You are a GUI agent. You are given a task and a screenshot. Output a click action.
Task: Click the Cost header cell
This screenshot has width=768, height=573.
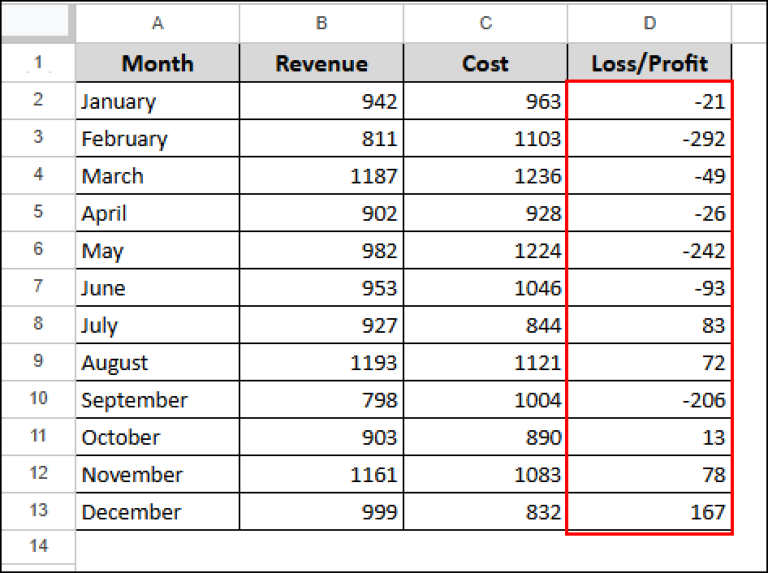pyautogui.click(x=485, y=64)
